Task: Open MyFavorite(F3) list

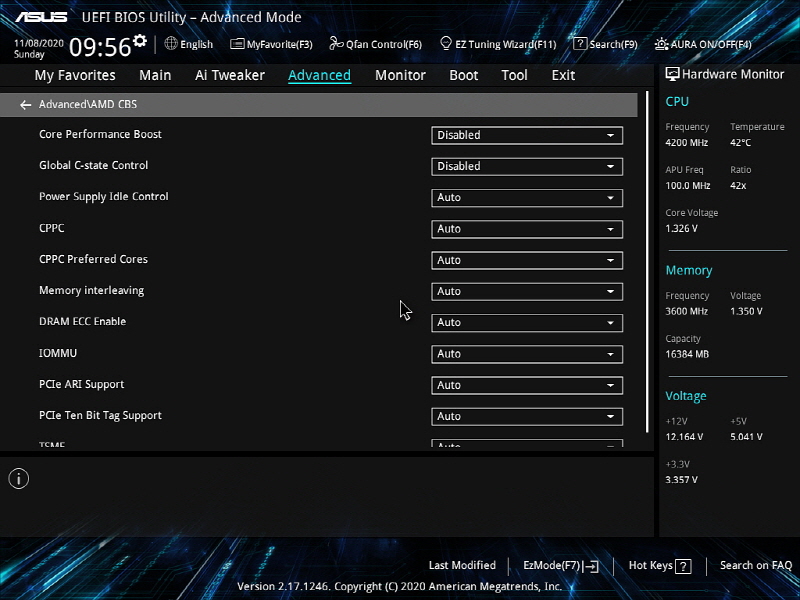Action: [x=271, y=44]
